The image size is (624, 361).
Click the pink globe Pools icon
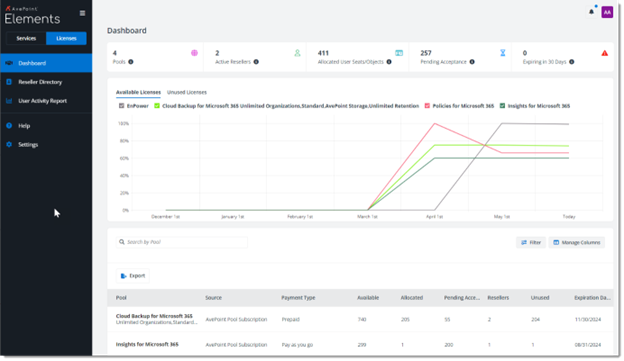pos(194,53)
